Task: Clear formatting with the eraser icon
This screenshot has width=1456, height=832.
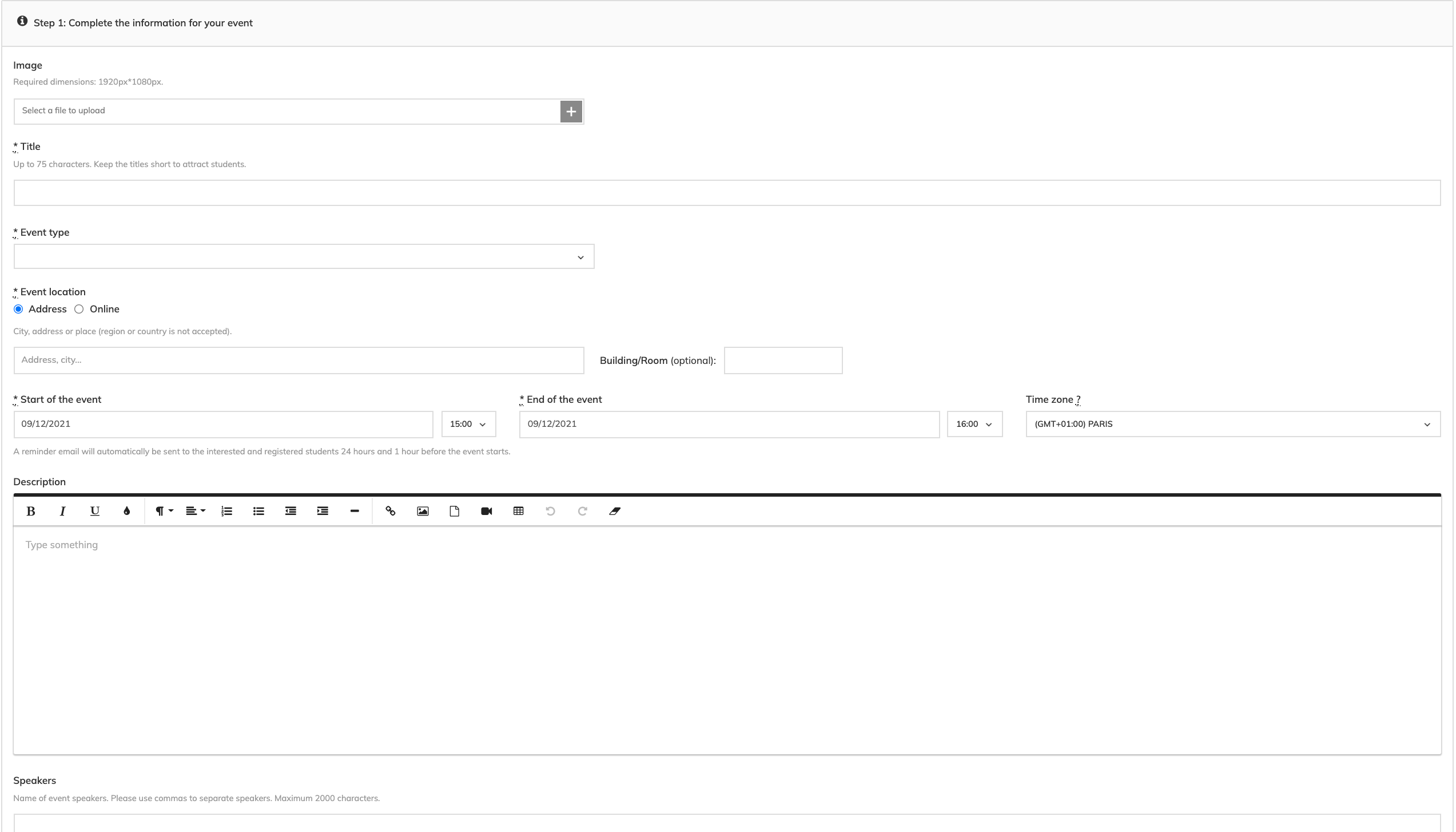Action: 615,511
